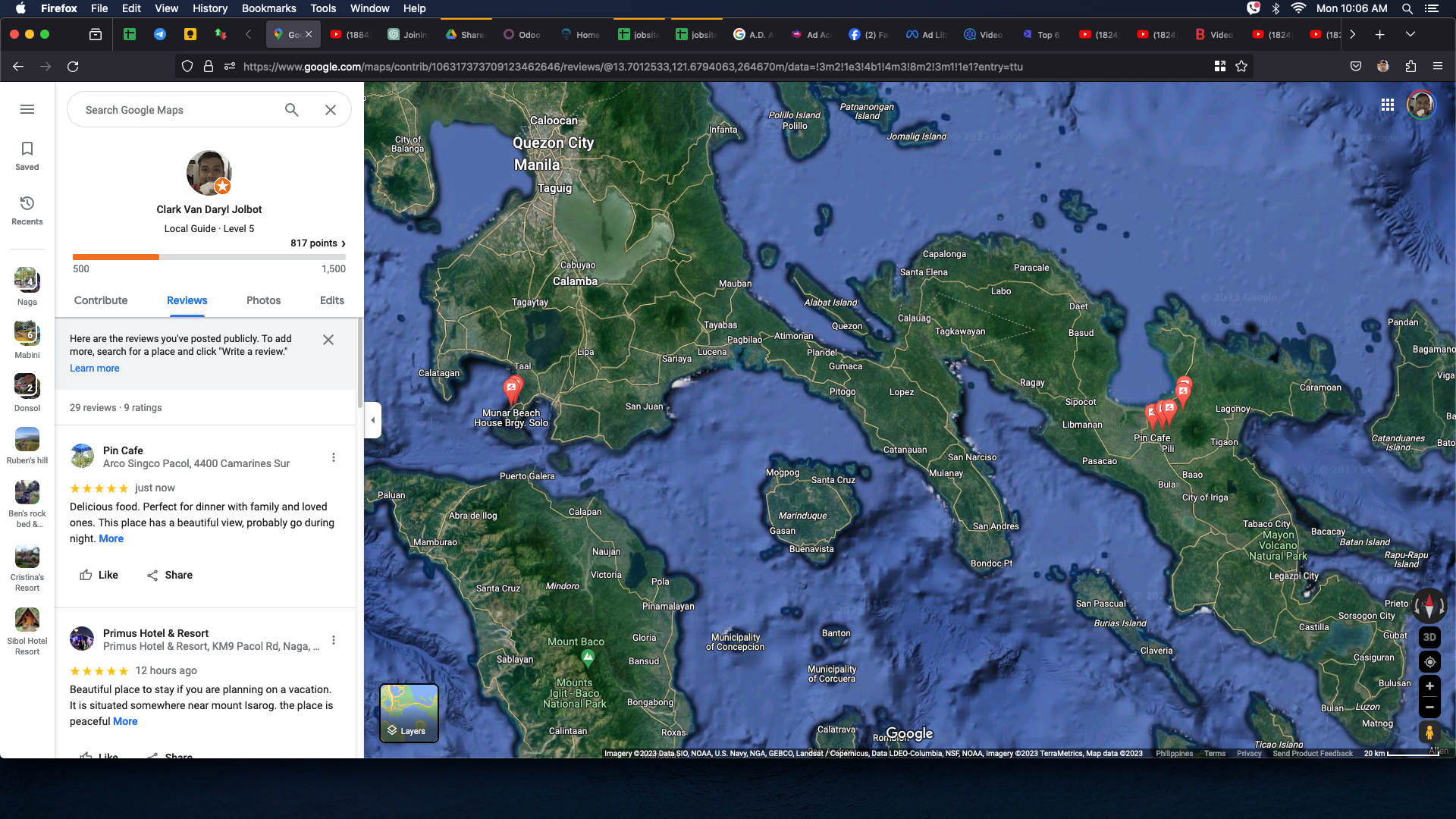The width and height of the screenshot is (1456, 819).
Task: Open options menu for Pin Cafe review
Action: 334,457
